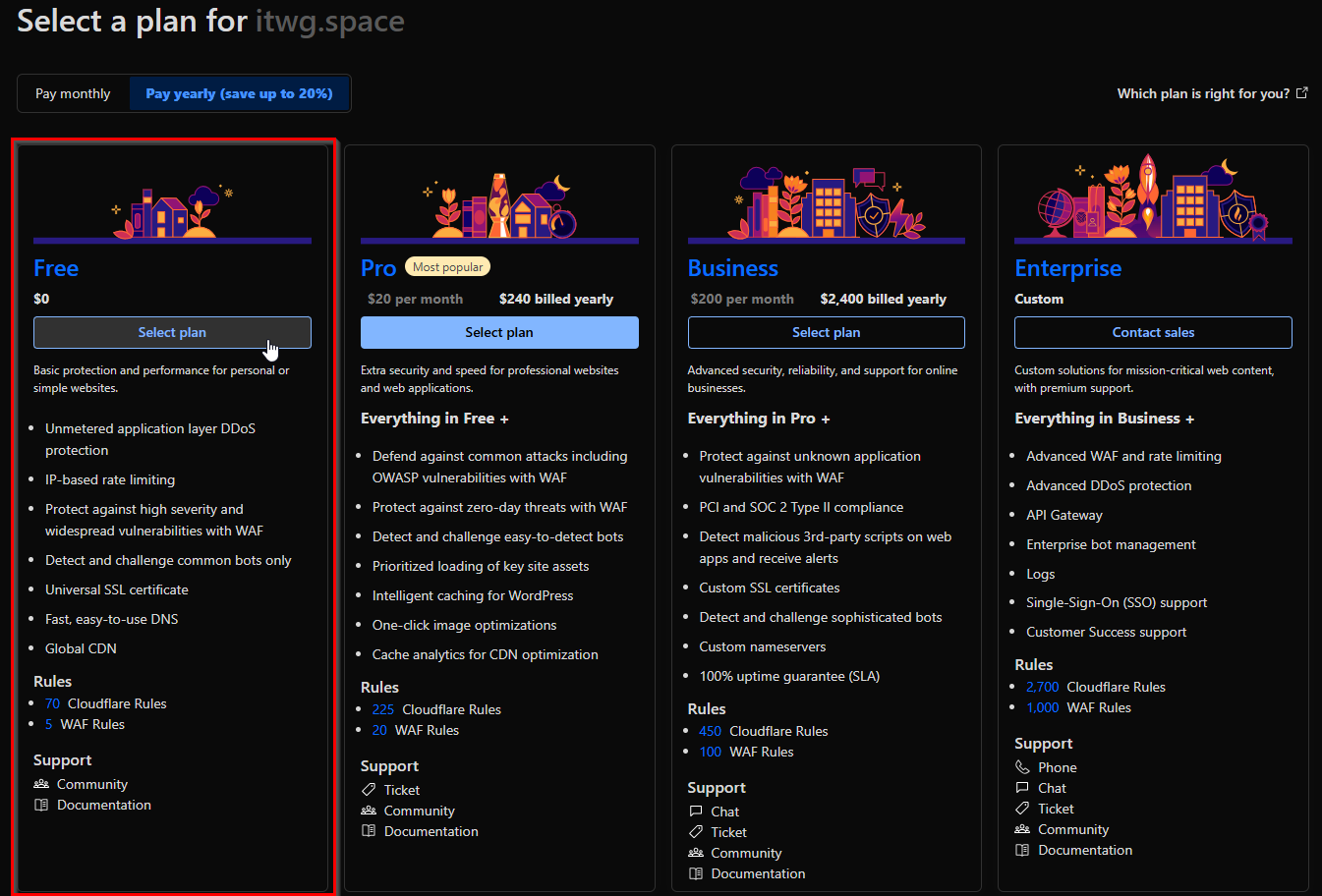Click 'API Gateway' Enterprise feature
Image resolution: width=1322 pixels, height=896 pixels.
click(1064, 515)
